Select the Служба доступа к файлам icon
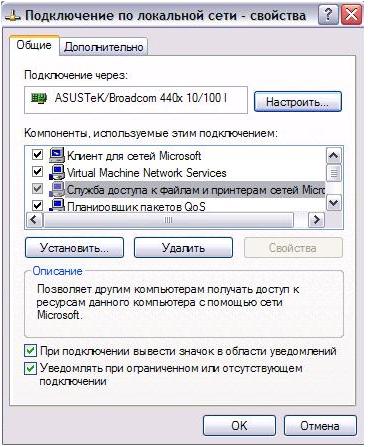 pyautogui.click(x=57, y=189)
